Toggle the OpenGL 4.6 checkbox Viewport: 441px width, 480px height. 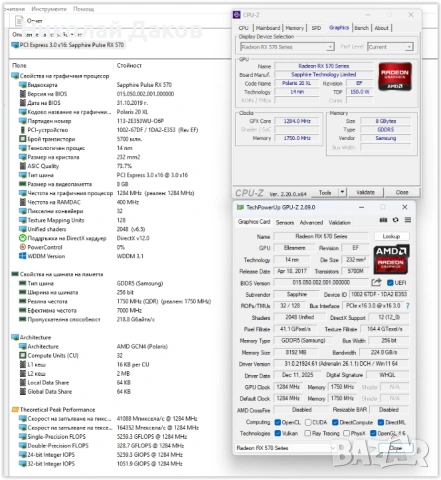(x=374, y=433)
